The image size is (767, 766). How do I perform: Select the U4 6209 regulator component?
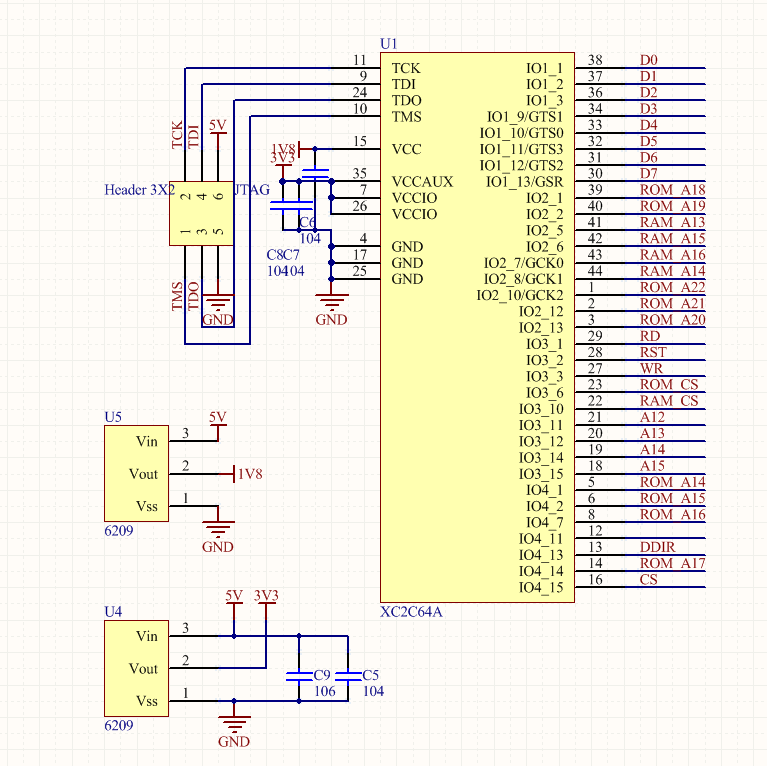137,668
